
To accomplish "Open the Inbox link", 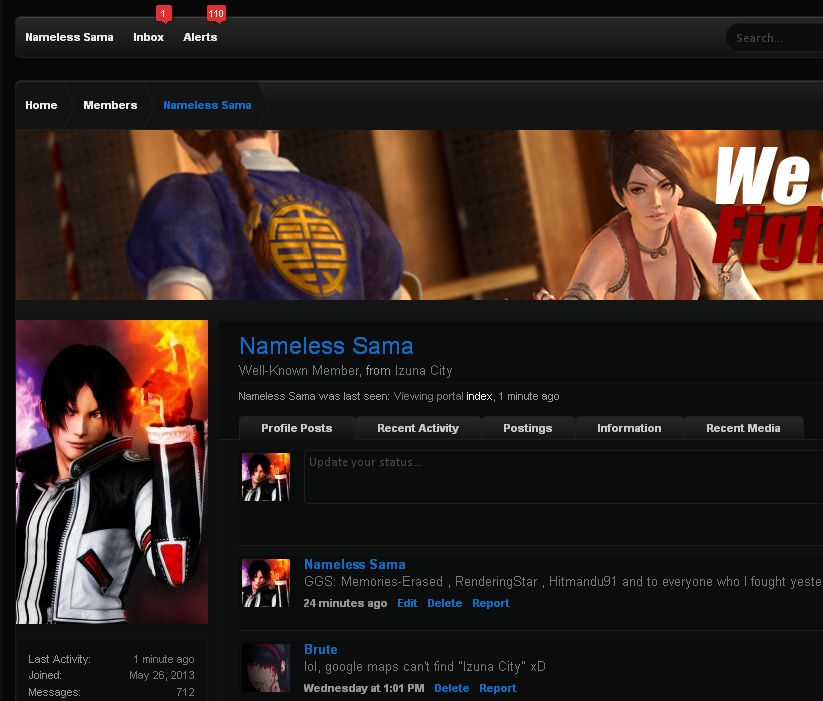I will pos(149,37).
